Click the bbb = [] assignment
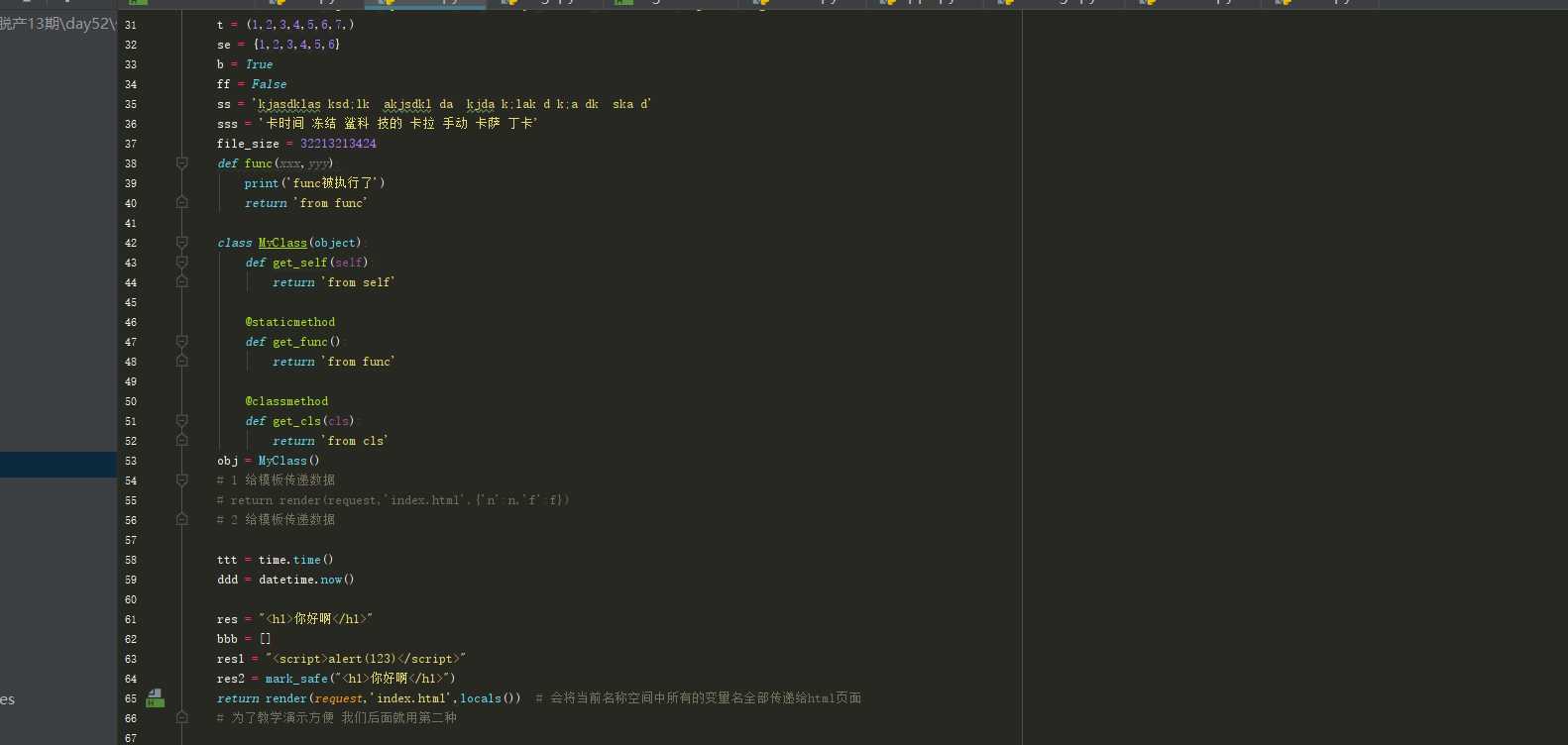 coord(244,639)
